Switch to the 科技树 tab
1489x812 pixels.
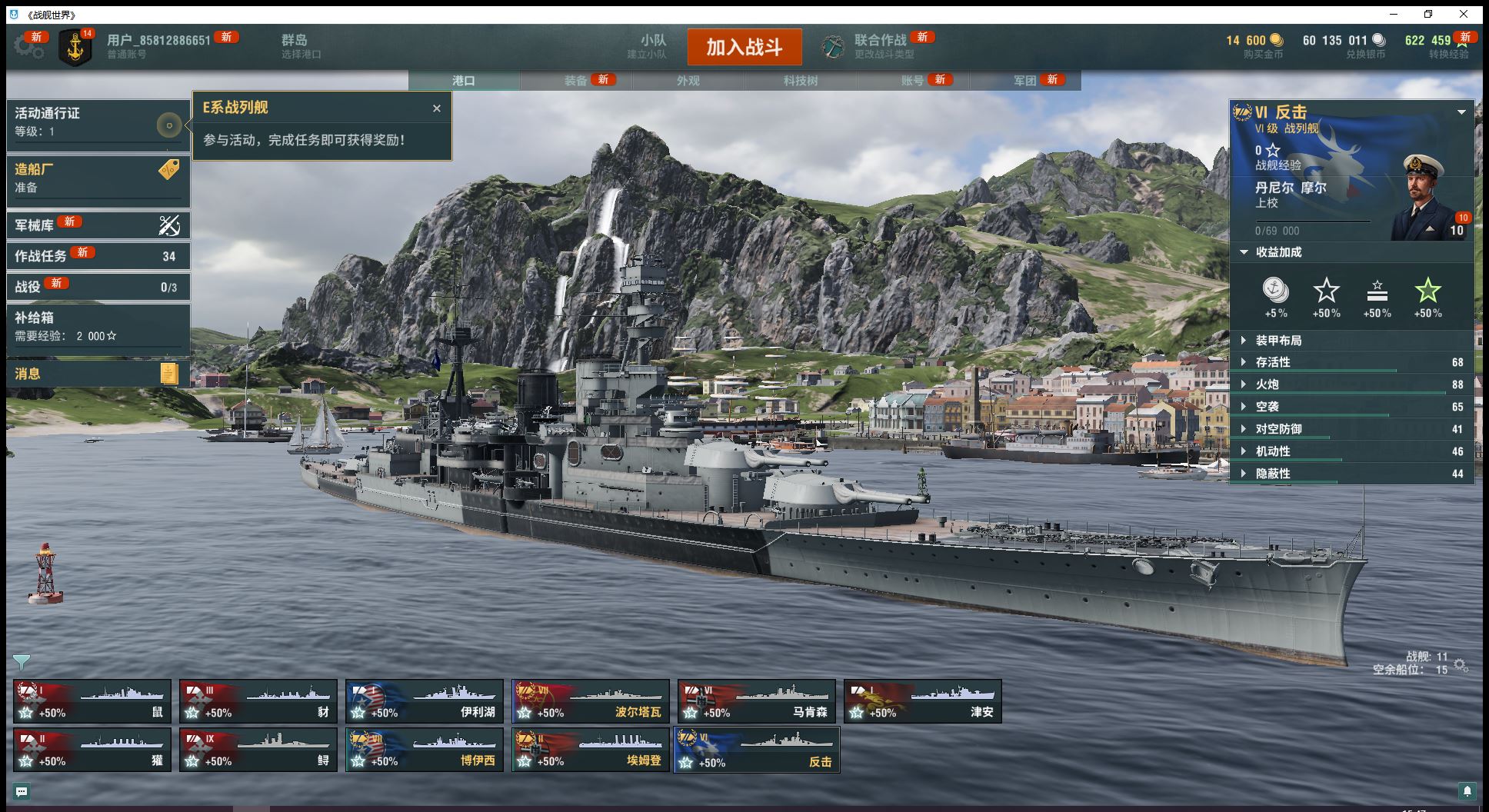(800, 81)
